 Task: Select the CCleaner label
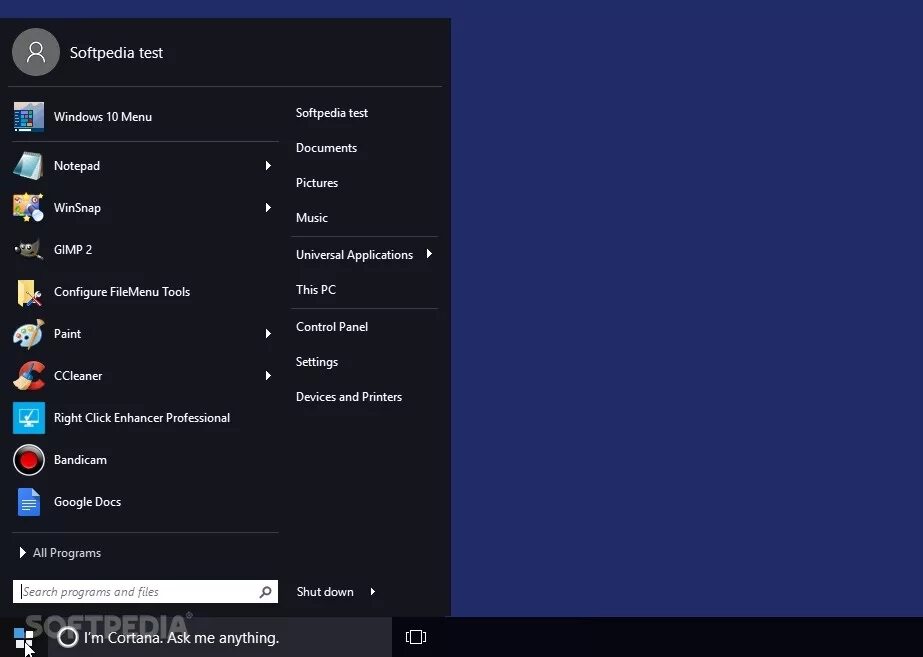click(78, 376)
